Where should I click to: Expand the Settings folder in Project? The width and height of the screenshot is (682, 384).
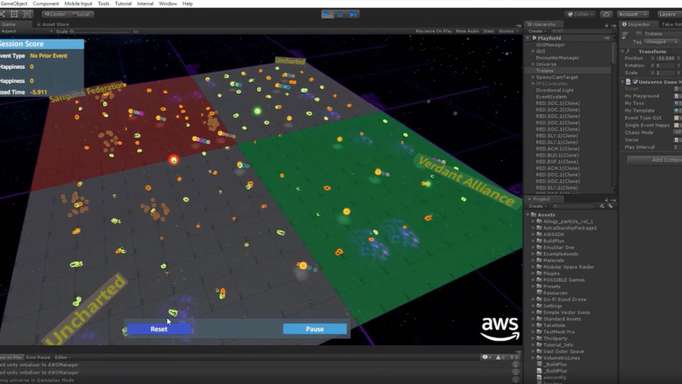pos(533,306)
